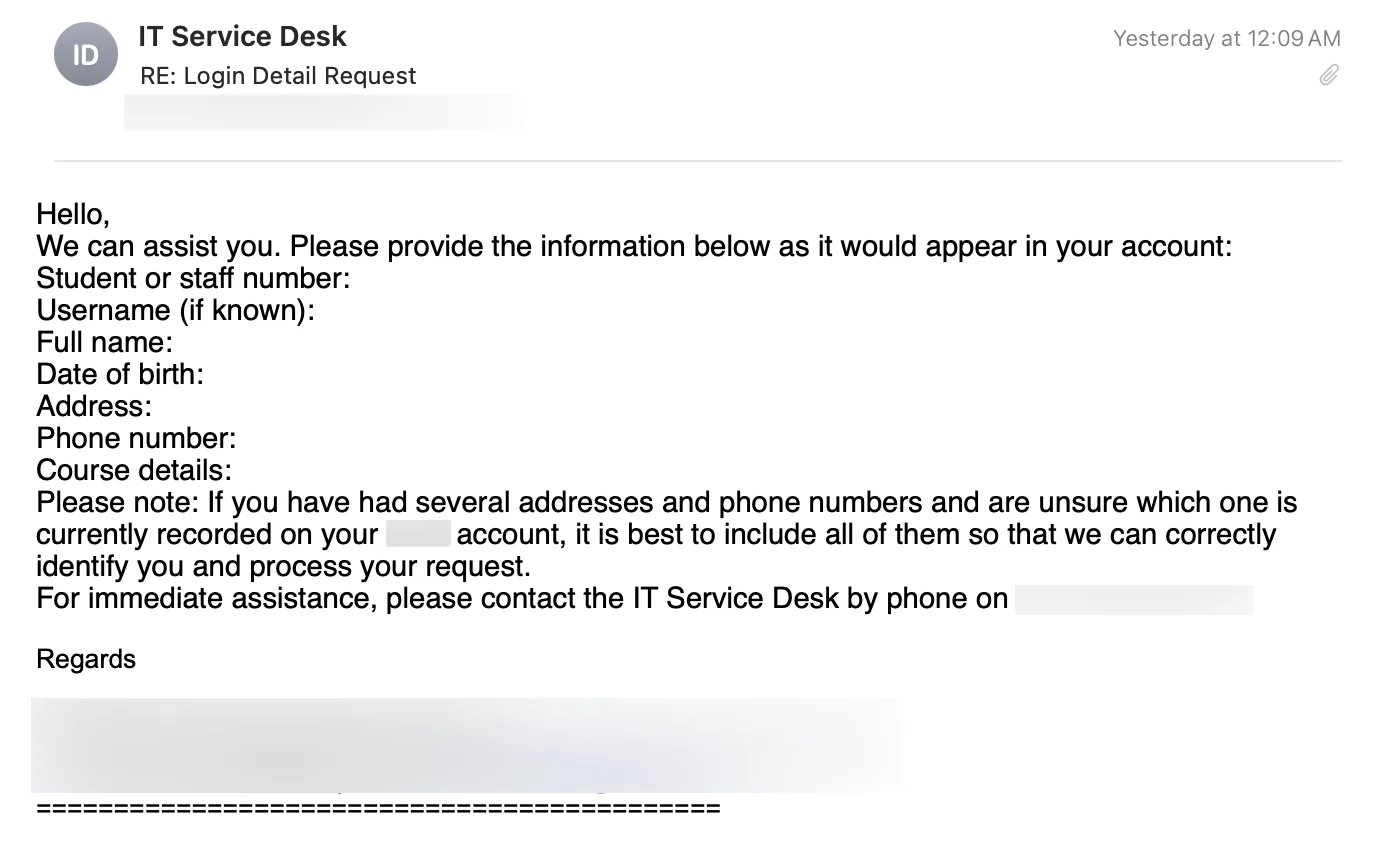Click the ID sender avatar
This screenshot has height=842, width=1378.
86,54
